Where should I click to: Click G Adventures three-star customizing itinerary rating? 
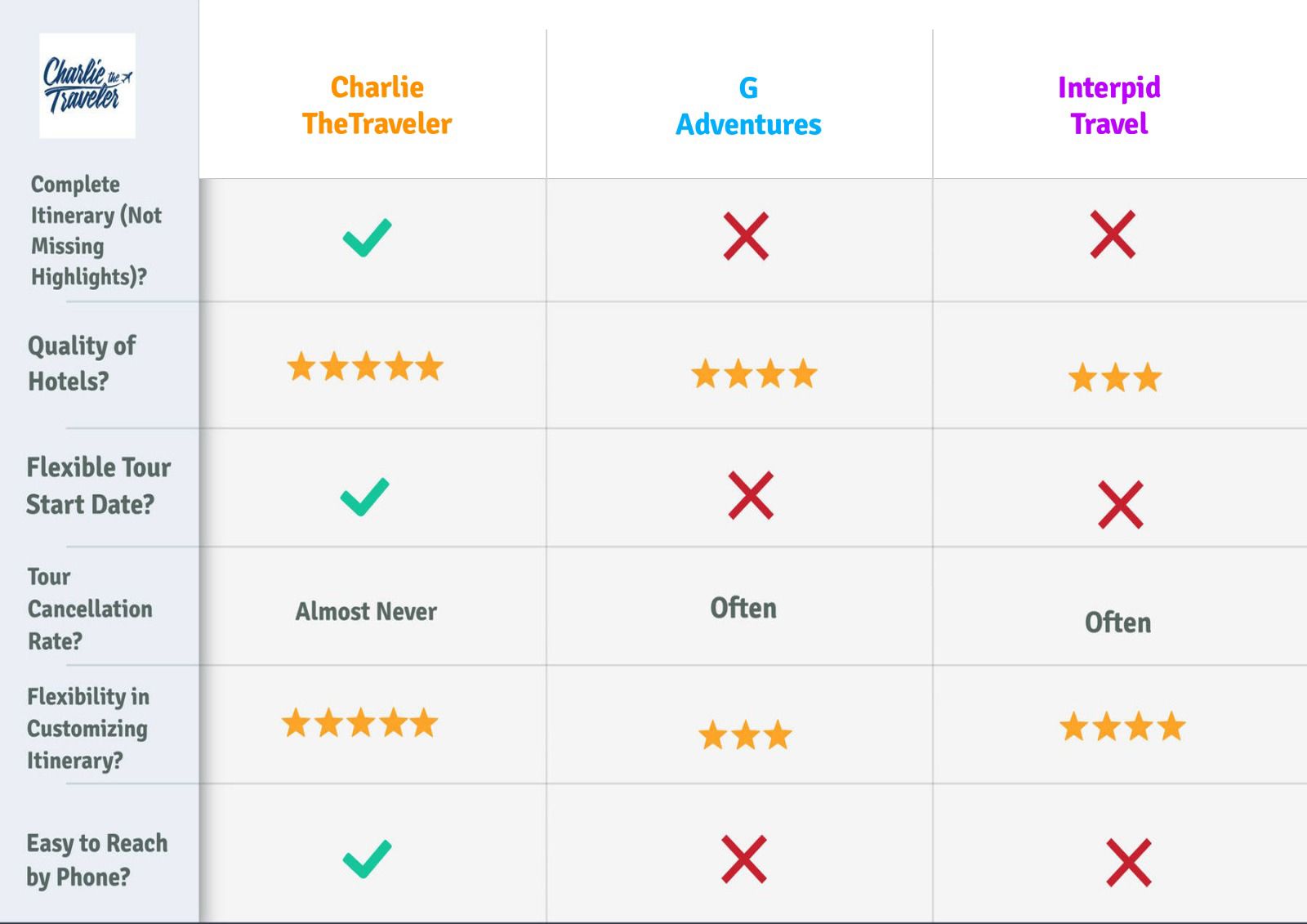tap(745, 735)
